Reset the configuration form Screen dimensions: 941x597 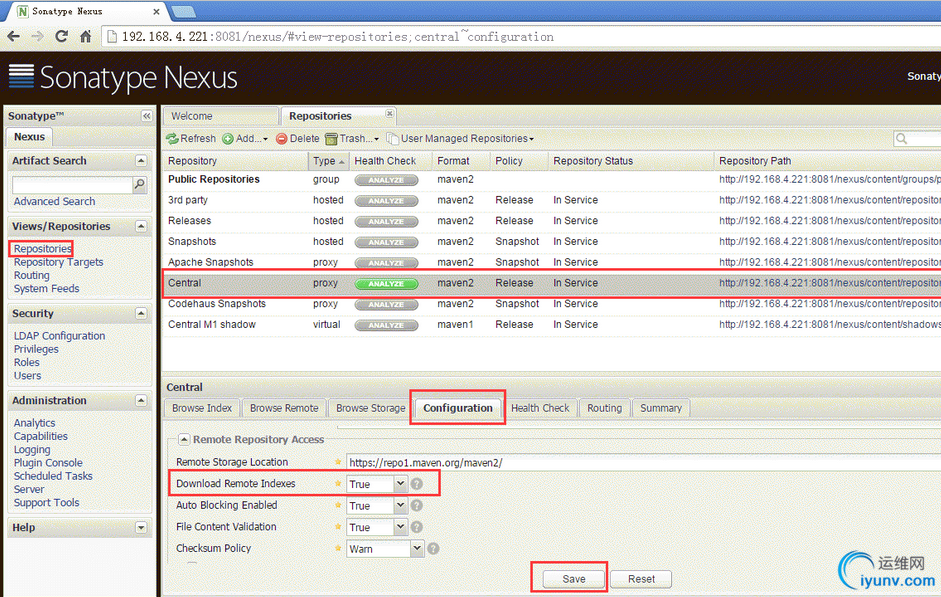(x=641, y=579)
